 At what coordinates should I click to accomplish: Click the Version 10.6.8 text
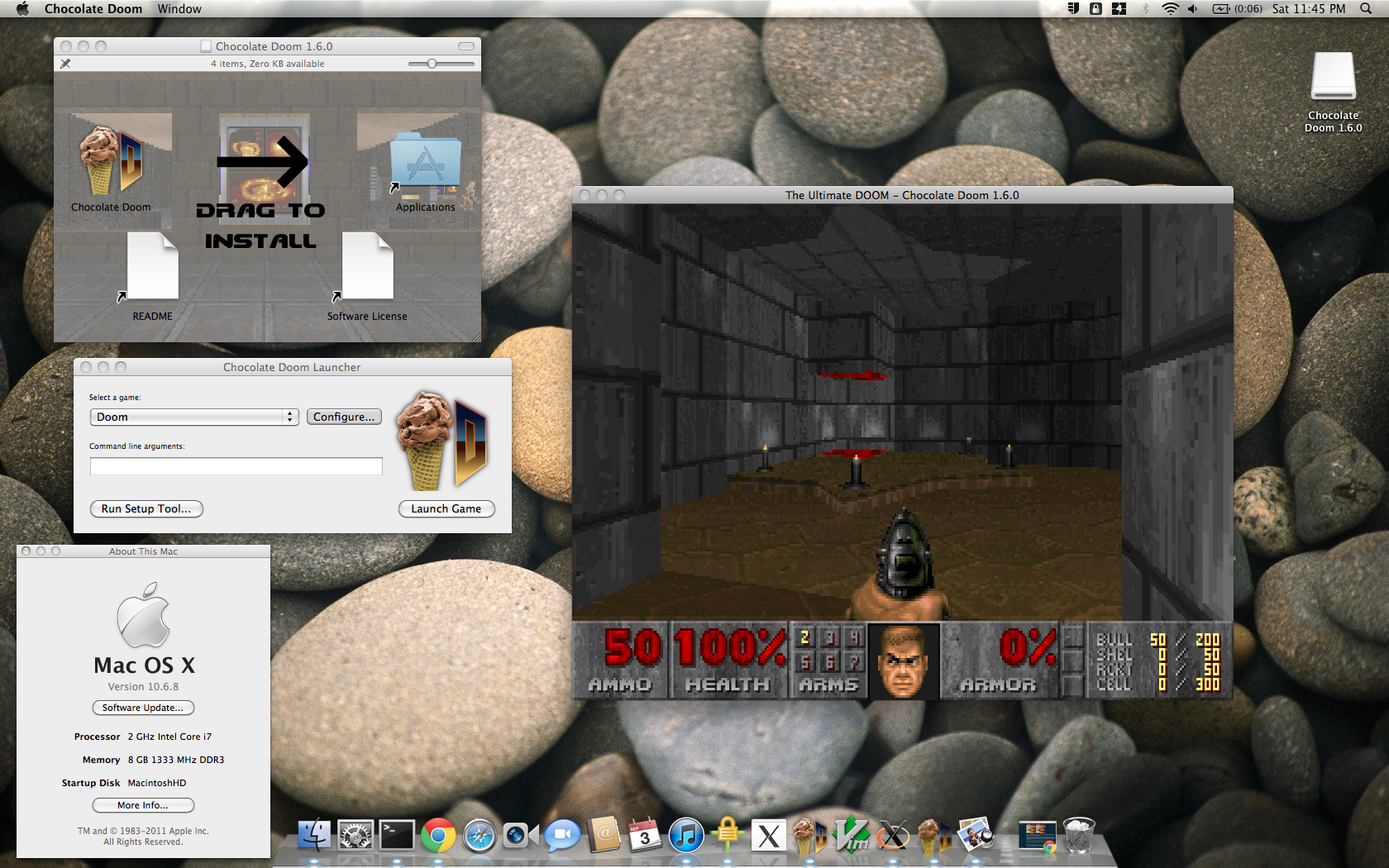(143, 687)
